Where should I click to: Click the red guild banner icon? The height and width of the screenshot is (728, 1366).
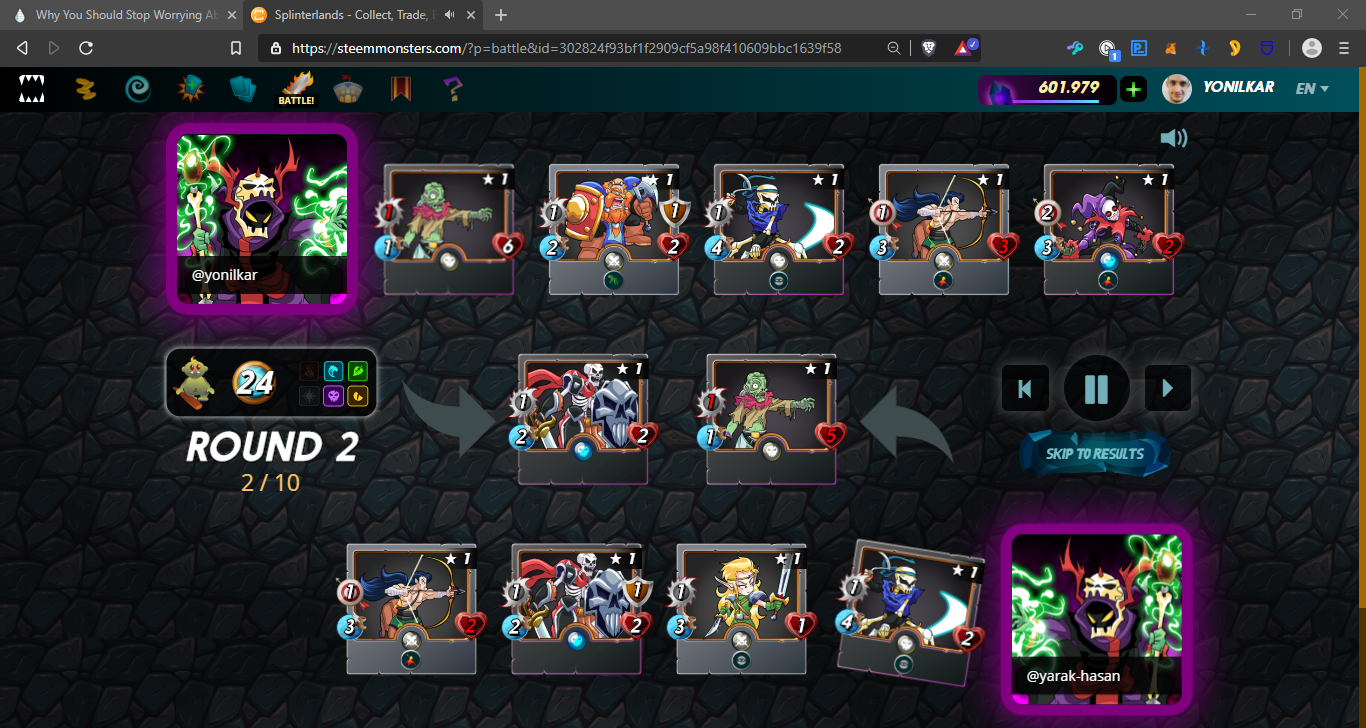[x=401, y=90]
